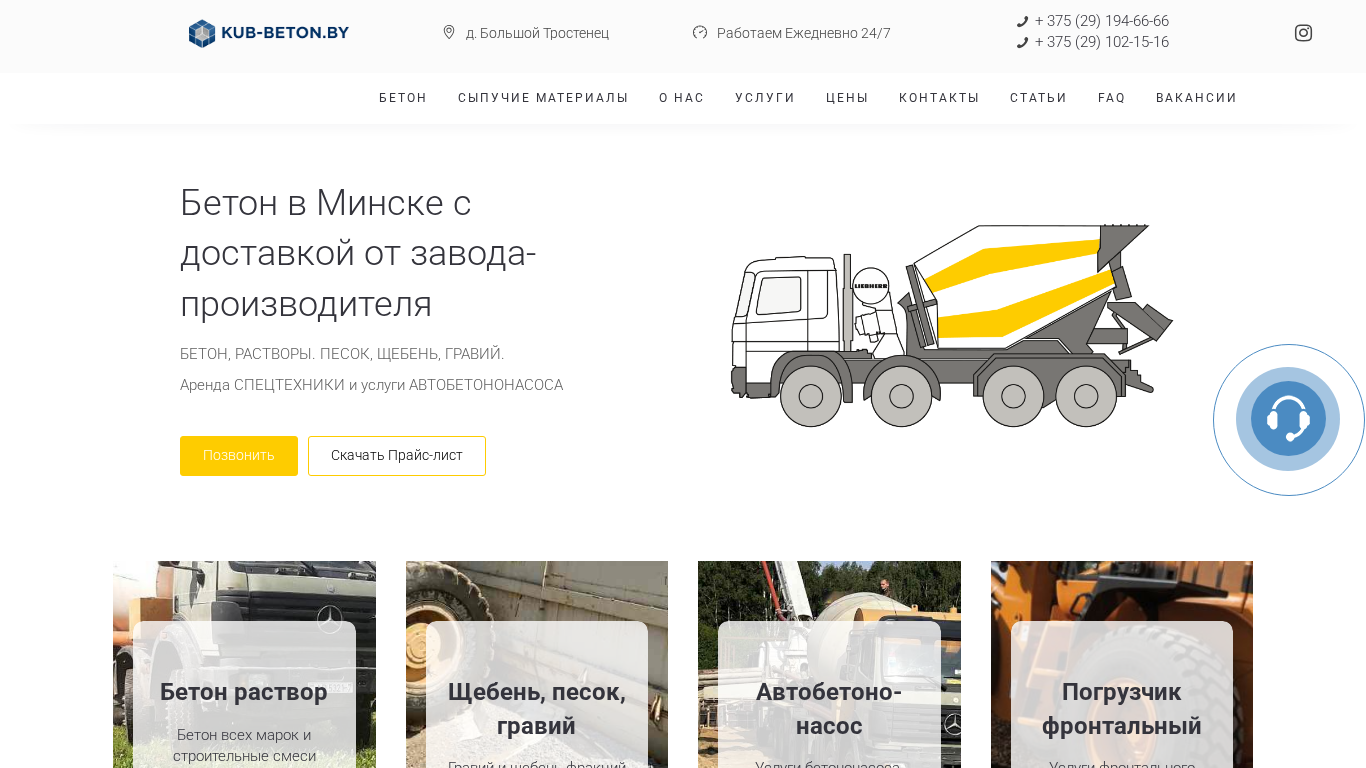Go to the О НАС page
Screen dimensions: 1366x768
(682, 98)
